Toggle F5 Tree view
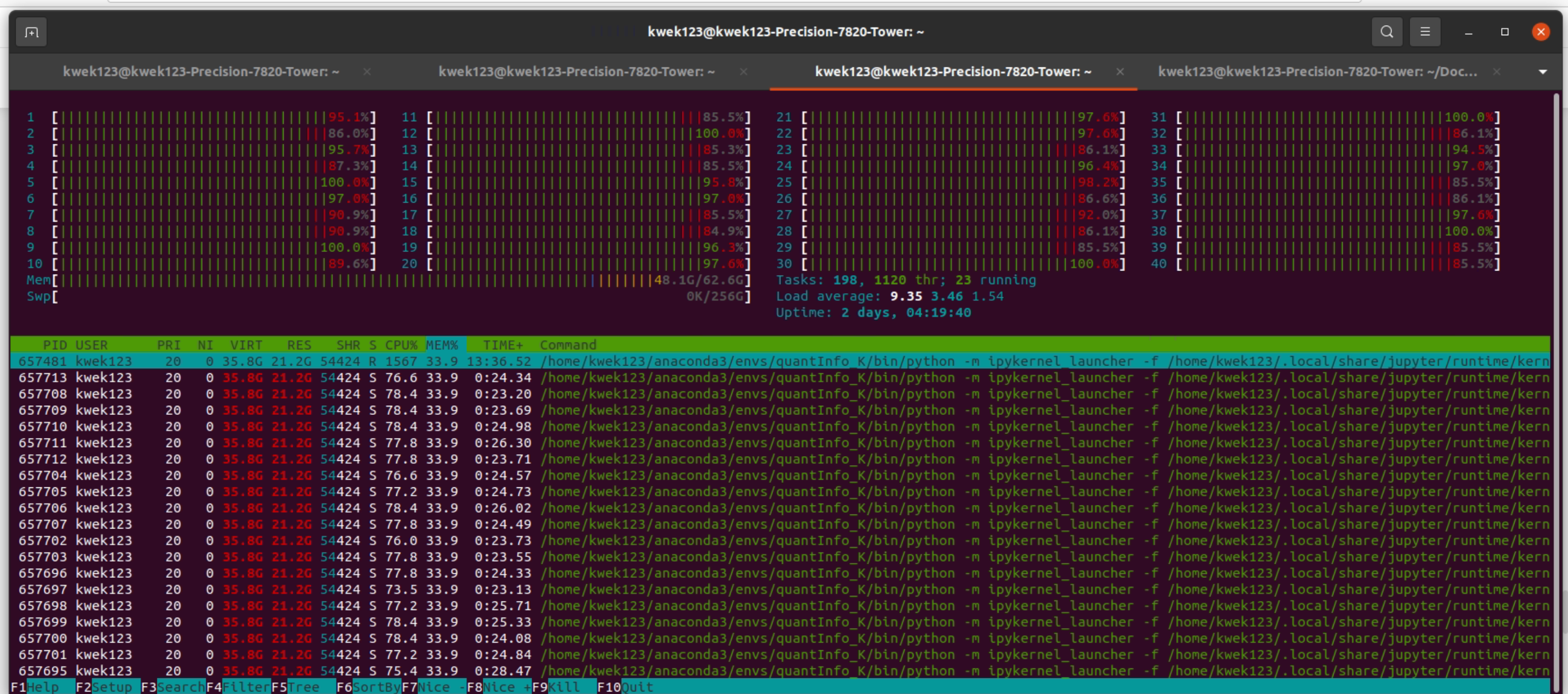The height and width of the screenshot is (694, 1568). [304, 686]
